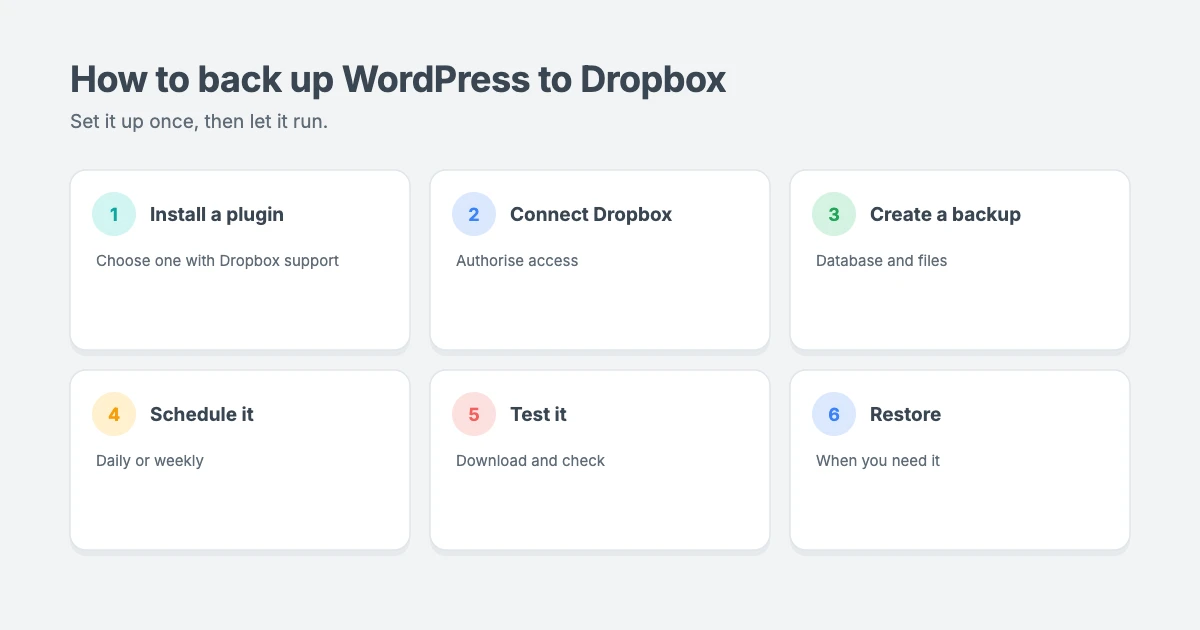This screenshot has width=1200, height=630.
Task: Click the 'Authorise access' description
Action: [517, 261]
